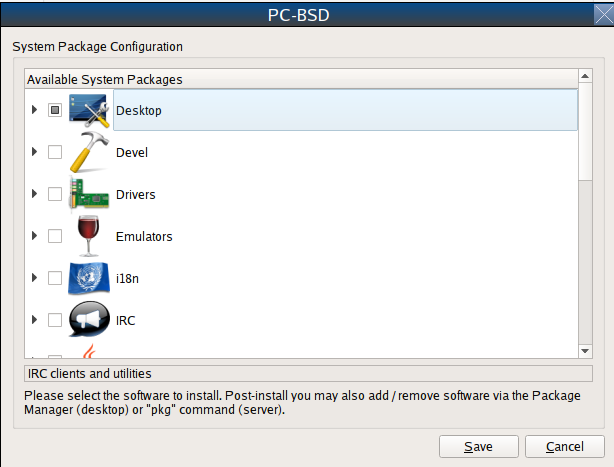Viewport: 614px width, 467px height.
Task: Click the Emulators wine glass icon
Action: pyautogui.click(x=88, y=236)
